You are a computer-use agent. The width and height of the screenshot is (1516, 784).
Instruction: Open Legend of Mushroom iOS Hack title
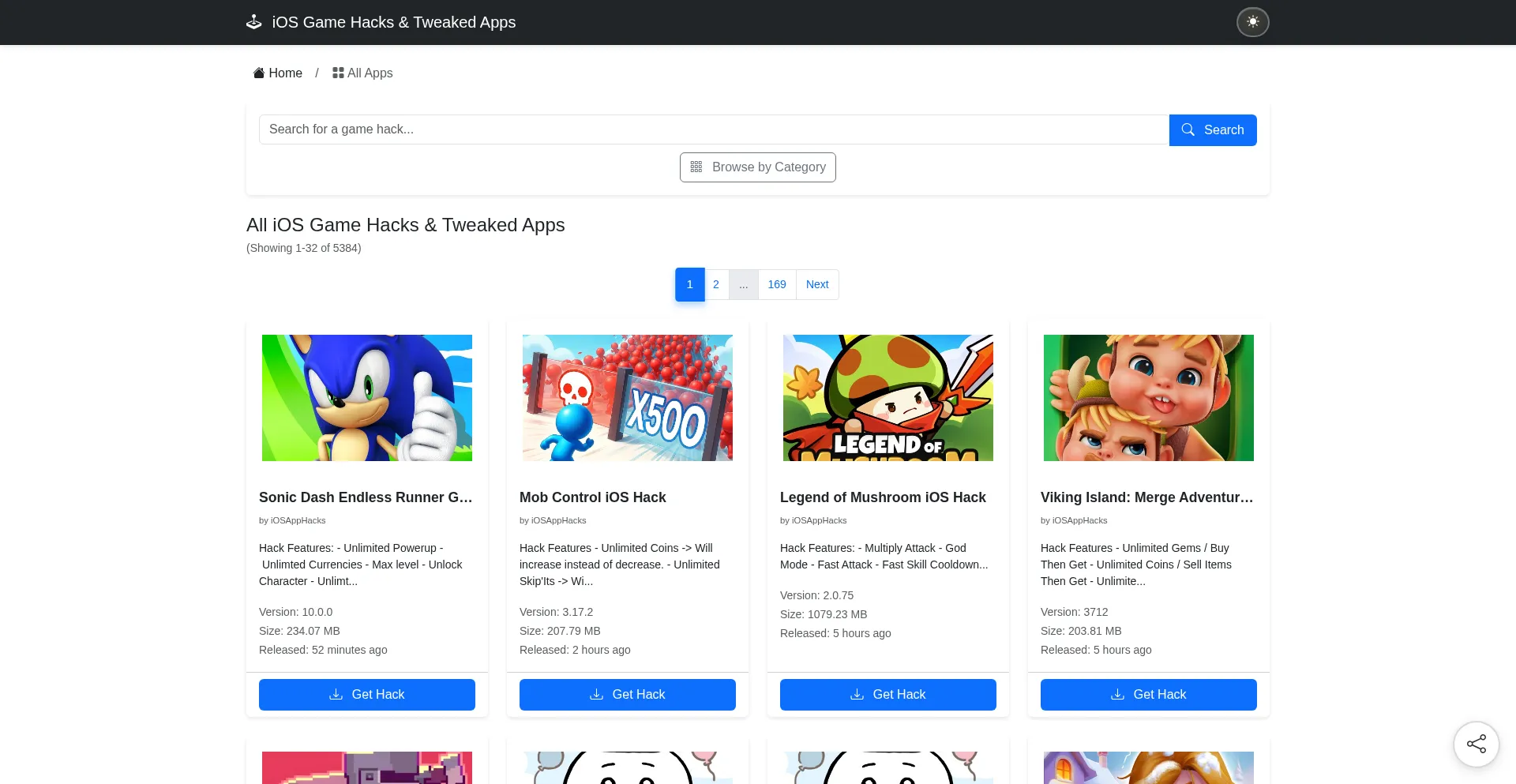point(883,497)
